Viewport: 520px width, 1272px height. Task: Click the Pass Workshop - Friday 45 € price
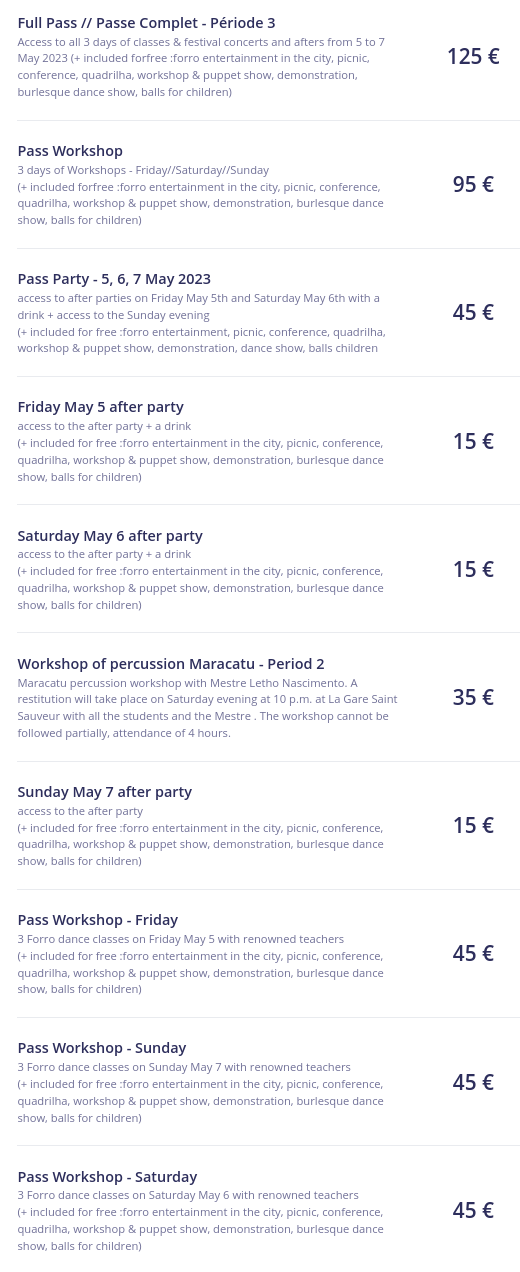click(473, 953)
